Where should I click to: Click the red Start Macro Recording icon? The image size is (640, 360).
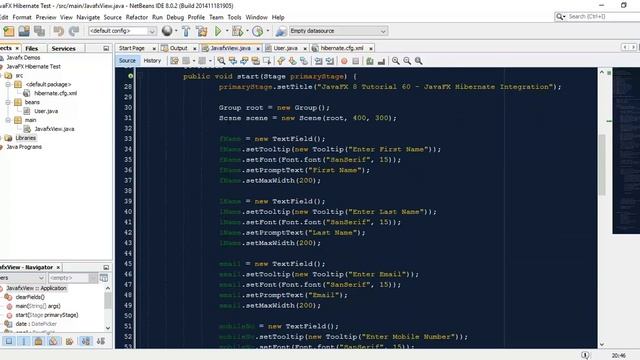pos(344,61)
